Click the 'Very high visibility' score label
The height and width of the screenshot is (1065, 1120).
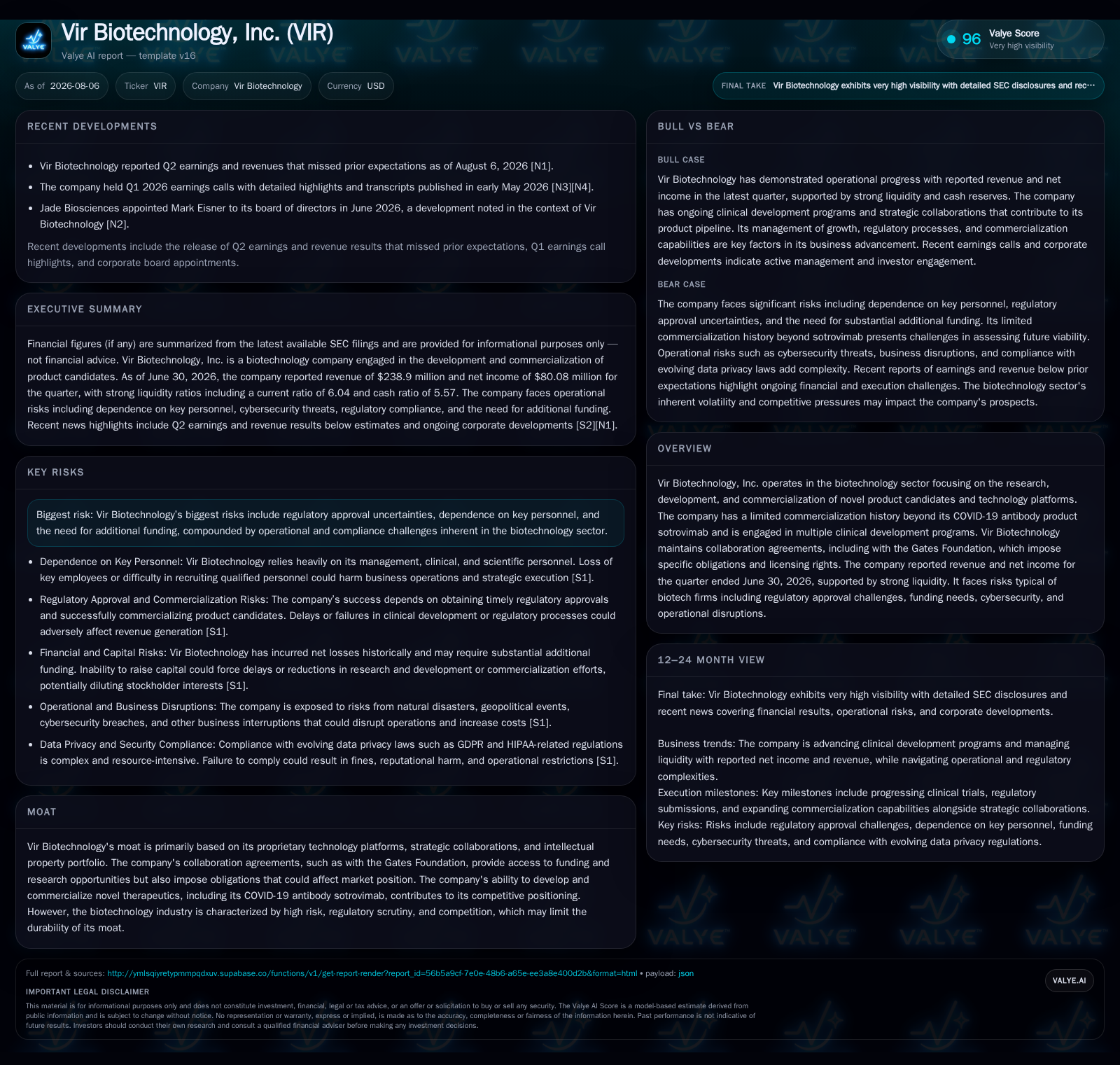tap(1021, 46)
